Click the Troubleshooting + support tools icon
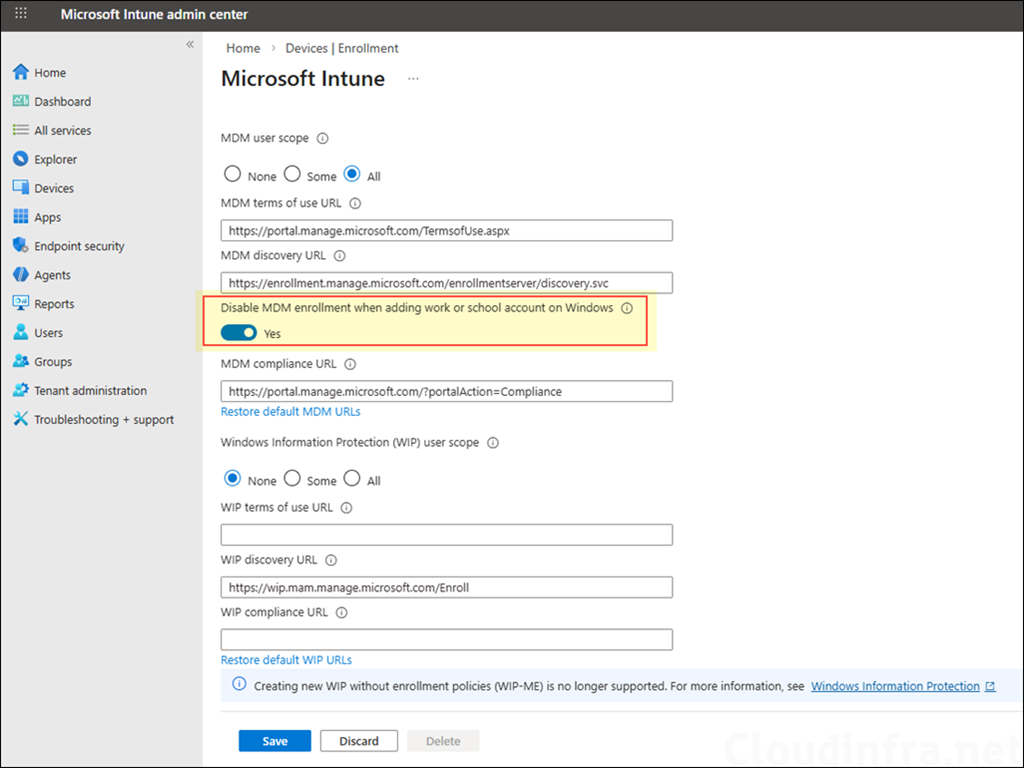Screen dimensions: 1024x768 (x=21, y=419)
